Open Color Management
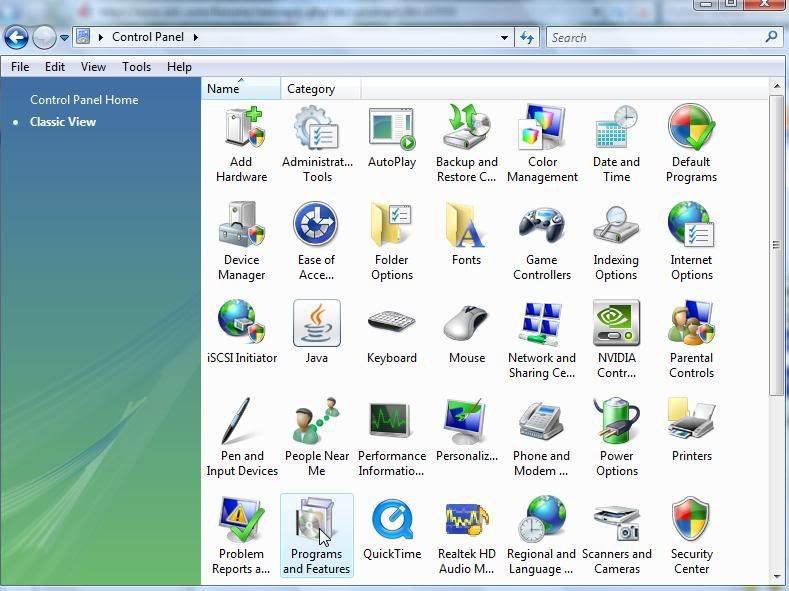The width and height of the screenshot is (789, 591). pos(542,145)
